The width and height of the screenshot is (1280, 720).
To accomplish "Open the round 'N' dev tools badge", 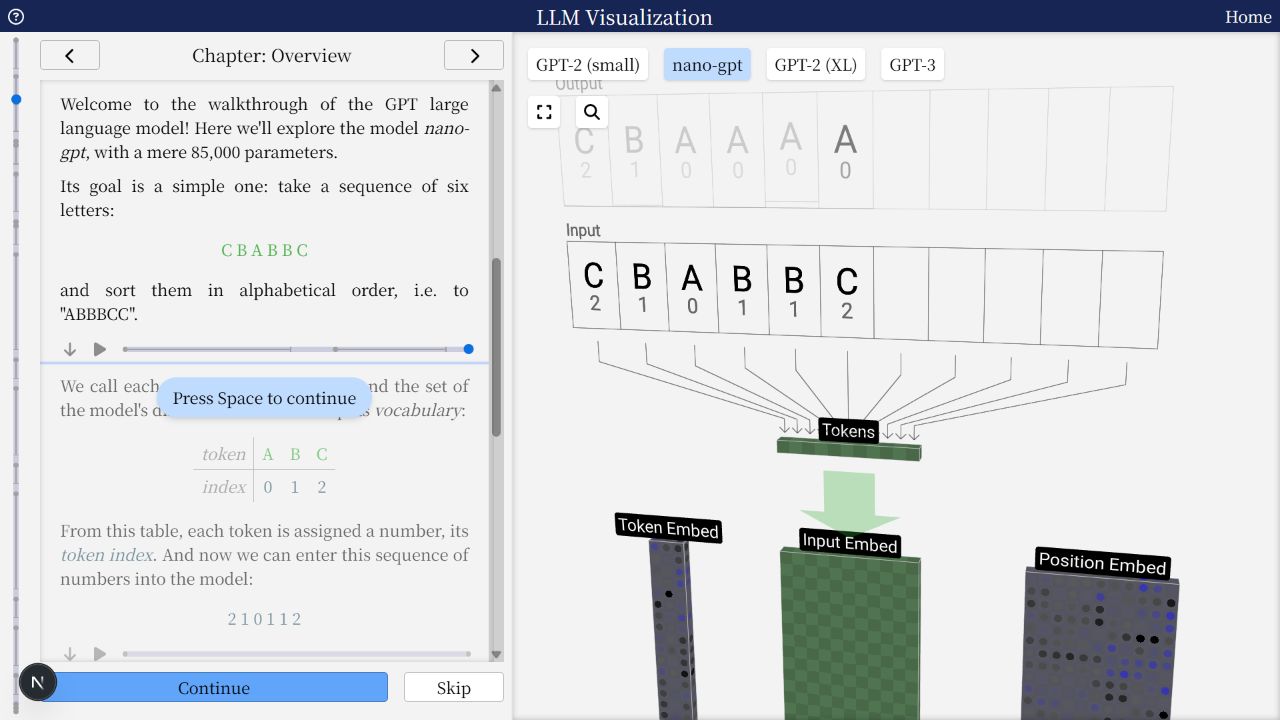I will pyautogui.click(x=38, y=682).
